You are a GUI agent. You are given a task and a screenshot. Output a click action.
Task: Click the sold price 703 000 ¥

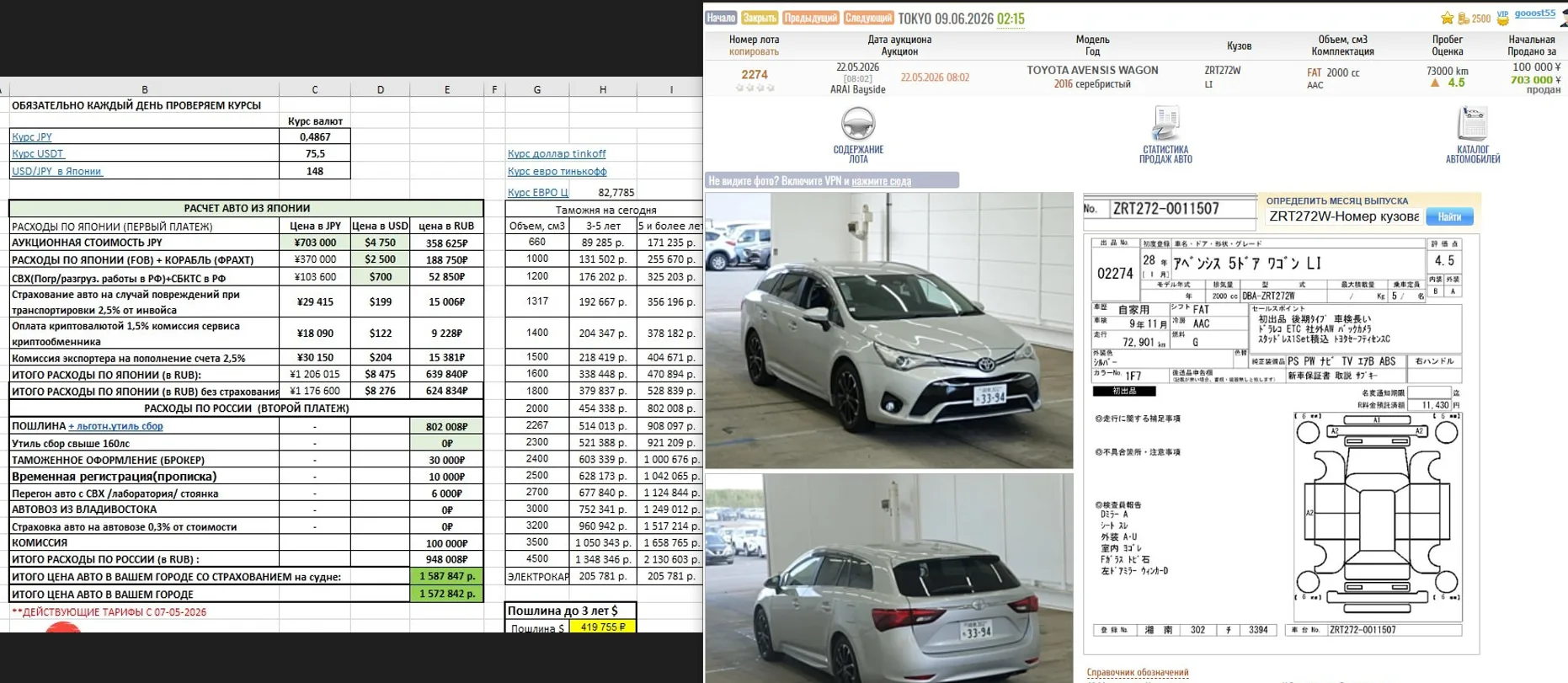1536,80
